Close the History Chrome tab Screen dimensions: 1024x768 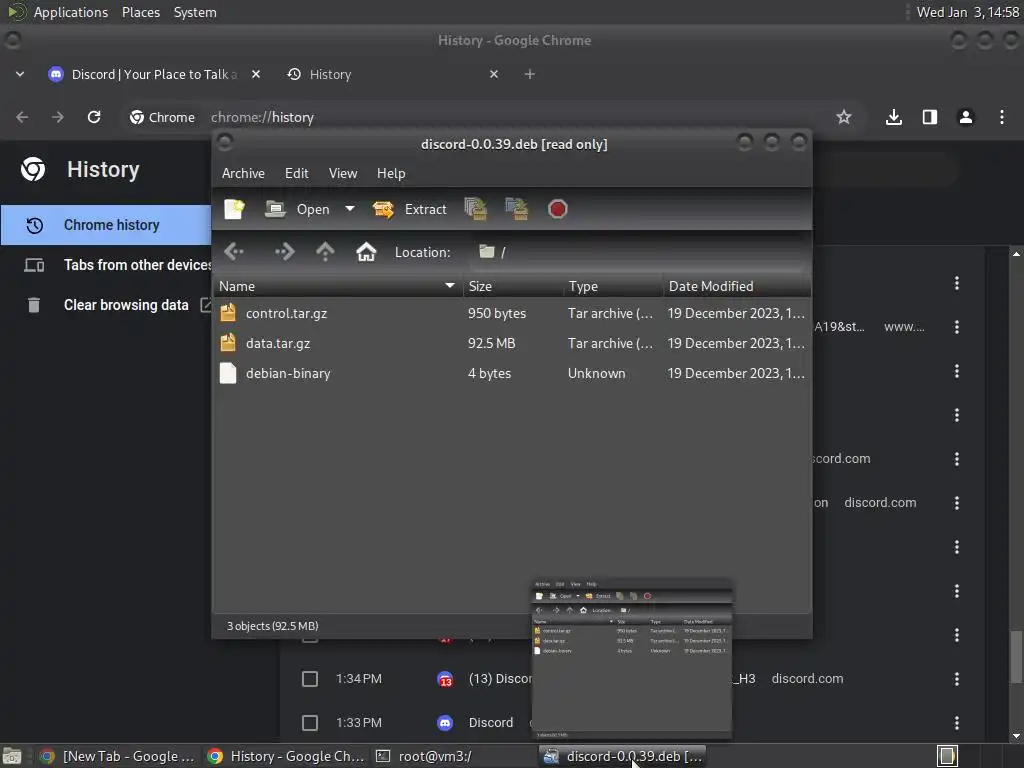point(494,74)
